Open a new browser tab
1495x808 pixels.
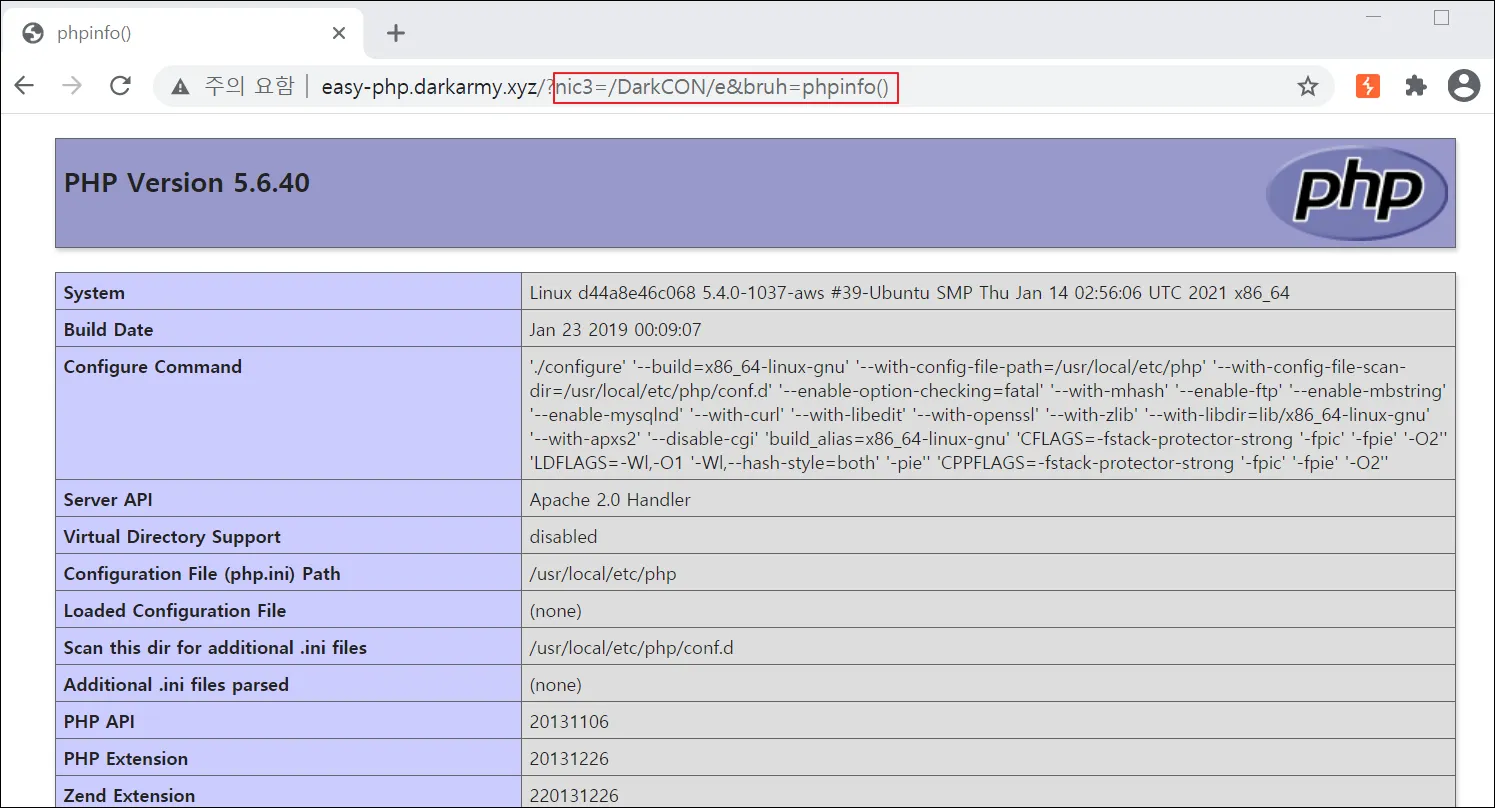pos(396,33)
